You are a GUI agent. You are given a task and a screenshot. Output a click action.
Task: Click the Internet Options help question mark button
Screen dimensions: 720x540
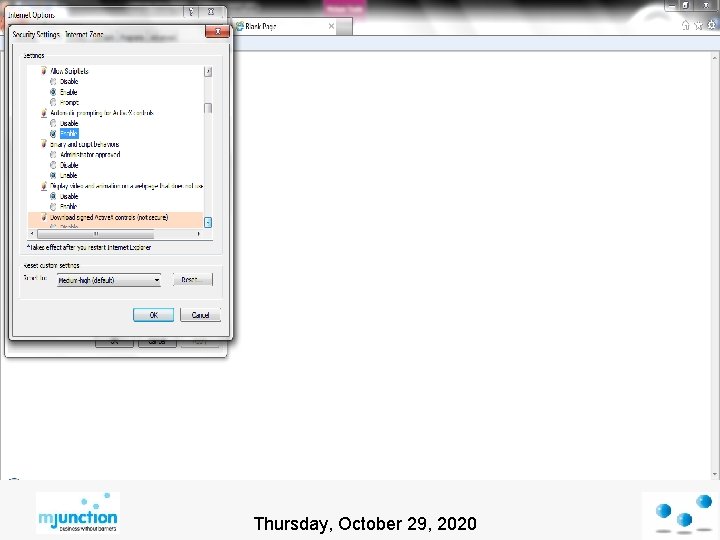pos(191,12)
